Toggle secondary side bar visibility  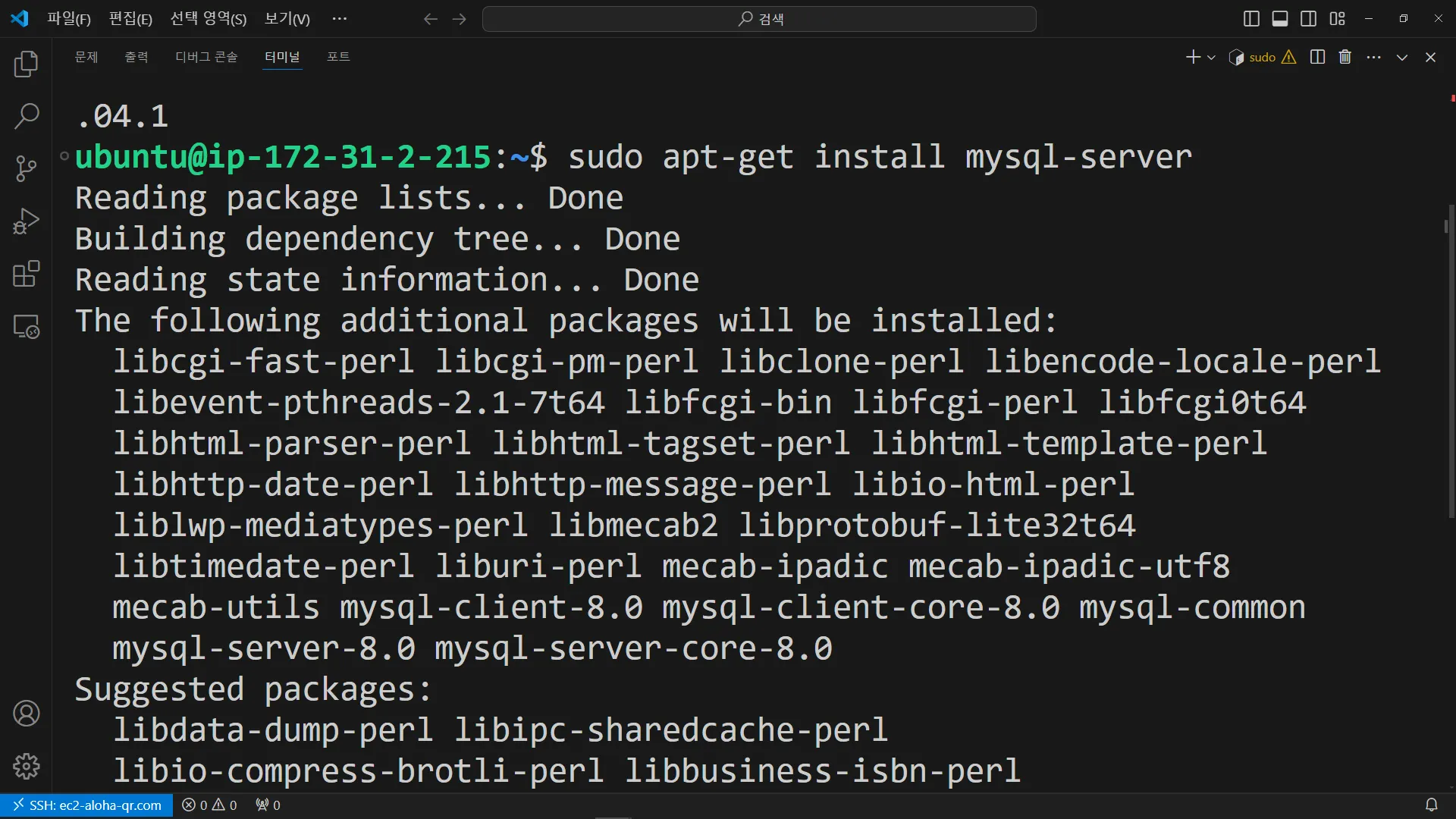pos(1308,19)
